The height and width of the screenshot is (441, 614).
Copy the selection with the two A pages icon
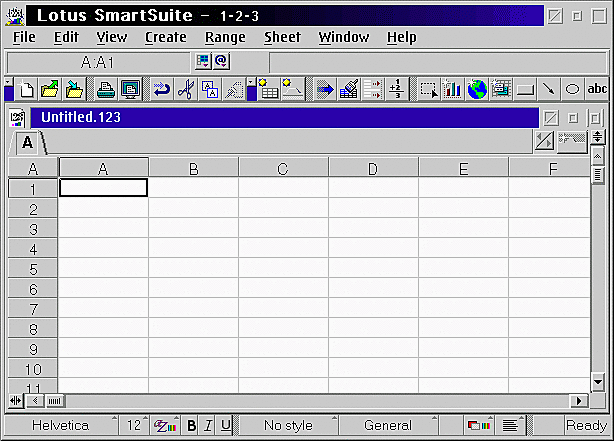click(210, 89)
